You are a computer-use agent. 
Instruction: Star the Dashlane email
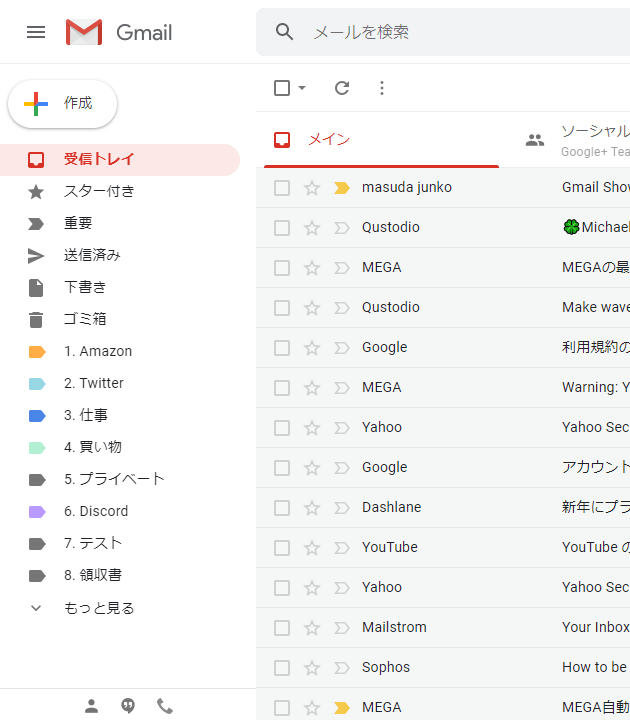[312, 507]
